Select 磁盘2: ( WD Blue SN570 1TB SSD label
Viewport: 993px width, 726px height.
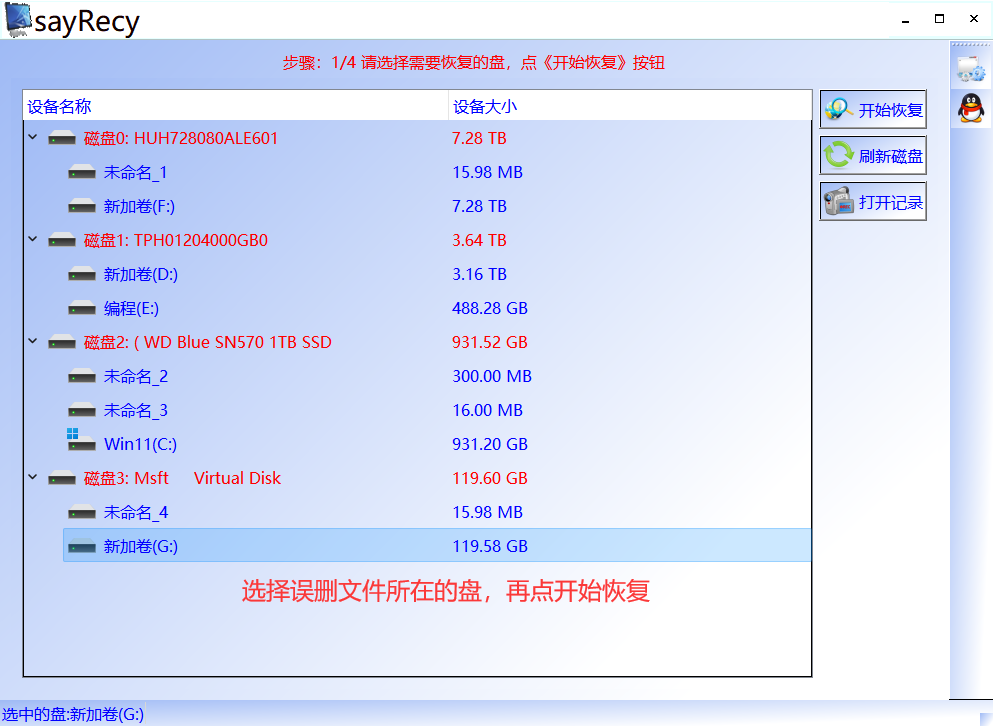(x=208, y=342)
